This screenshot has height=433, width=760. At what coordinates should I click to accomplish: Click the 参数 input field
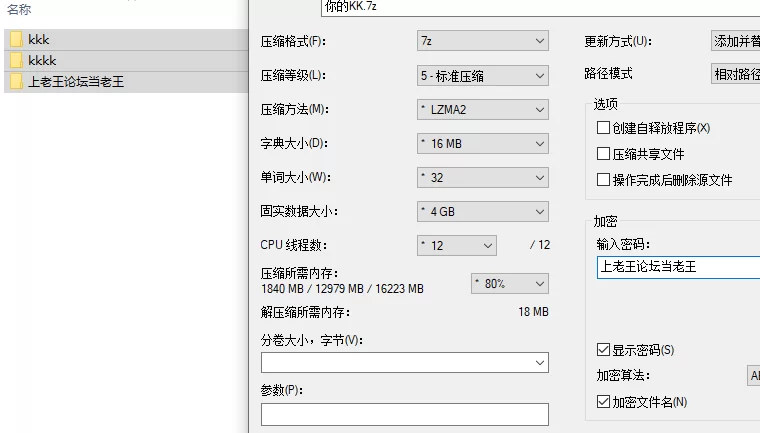click(x=405, y=415)
